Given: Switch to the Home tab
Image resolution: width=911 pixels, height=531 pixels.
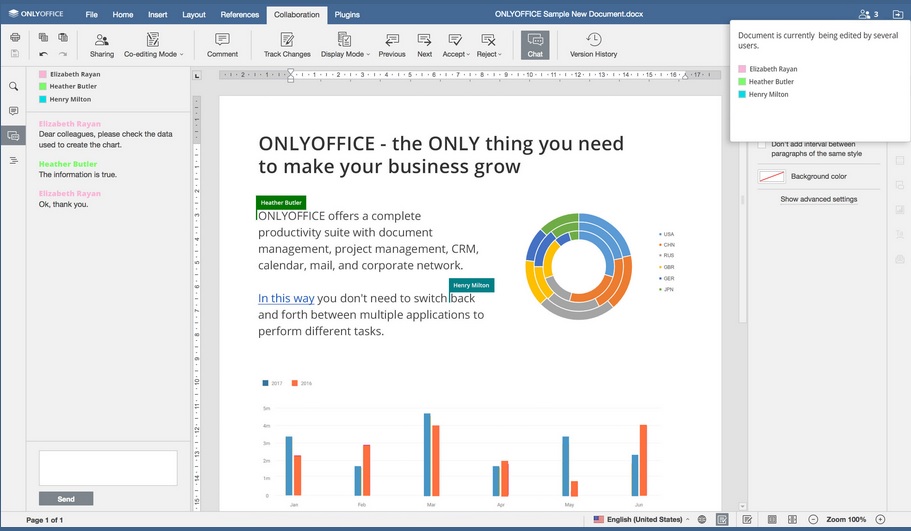Looking at the screenshot, I should coord(123,15).
